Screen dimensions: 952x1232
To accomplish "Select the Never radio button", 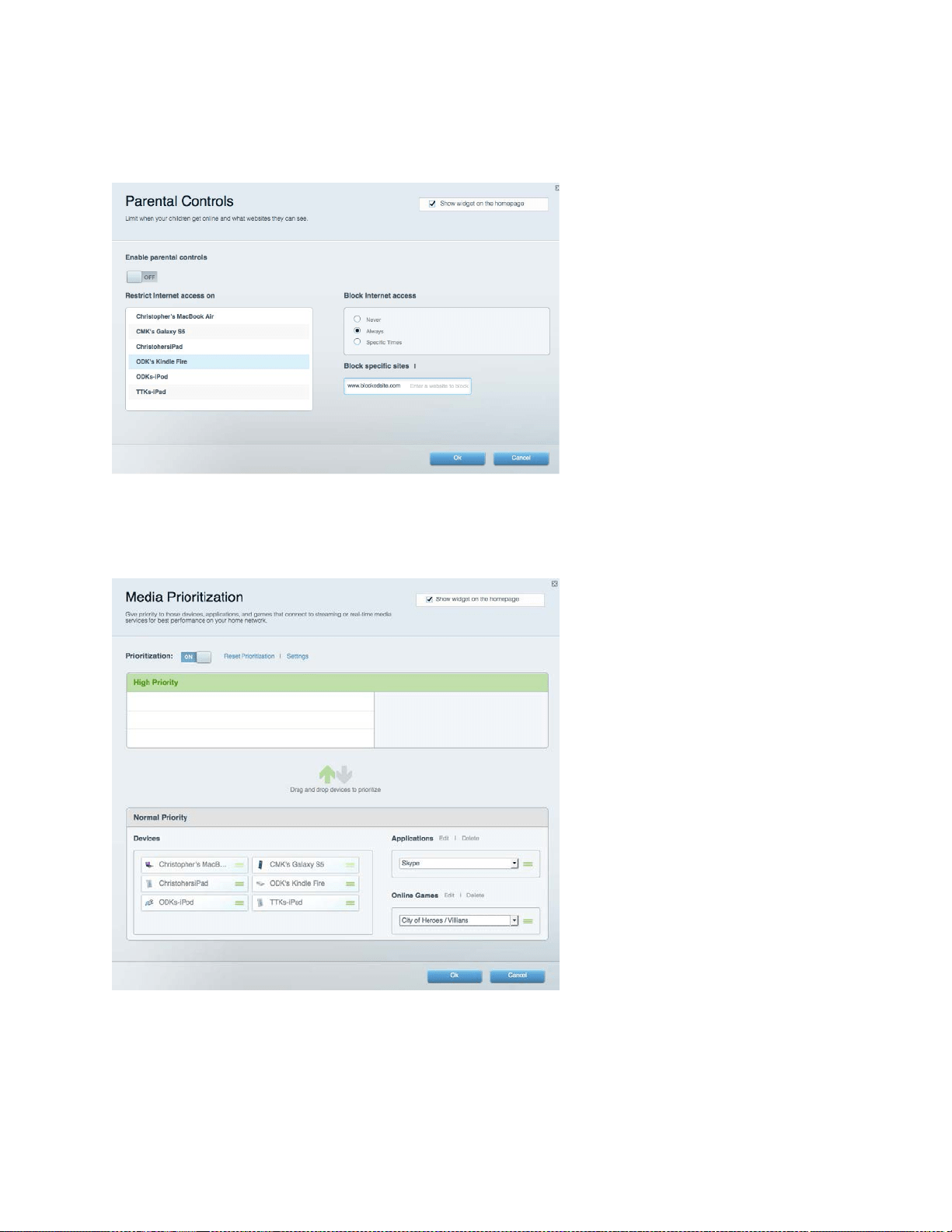I will pos(357,319).
